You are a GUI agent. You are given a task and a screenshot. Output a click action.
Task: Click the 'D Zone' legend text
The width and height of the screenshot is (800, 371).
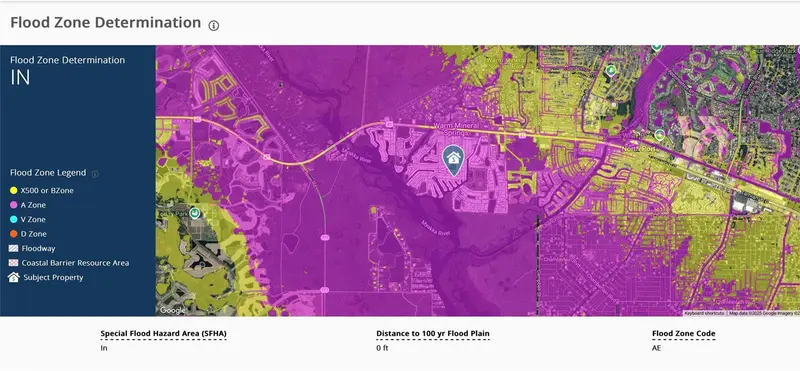[x=34, y=234]
